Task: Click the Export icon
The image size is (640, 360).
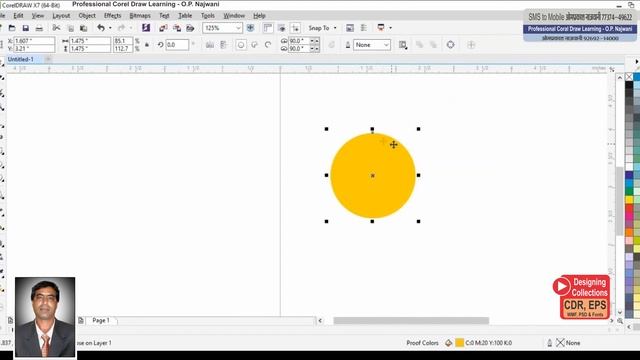Action: (177, 28)
